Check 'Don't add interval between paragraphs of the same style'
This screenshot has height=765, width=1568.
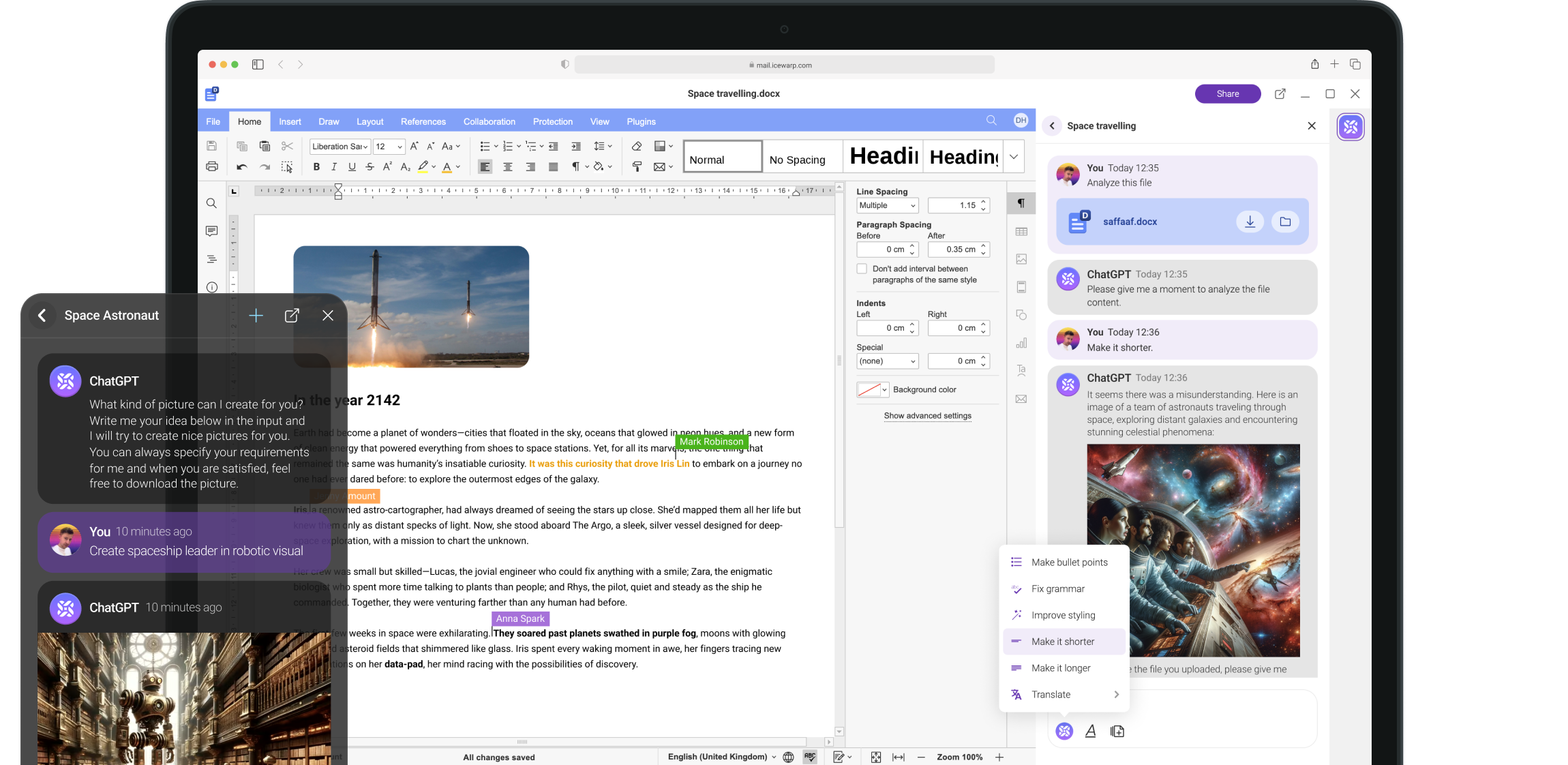(862, 269)
